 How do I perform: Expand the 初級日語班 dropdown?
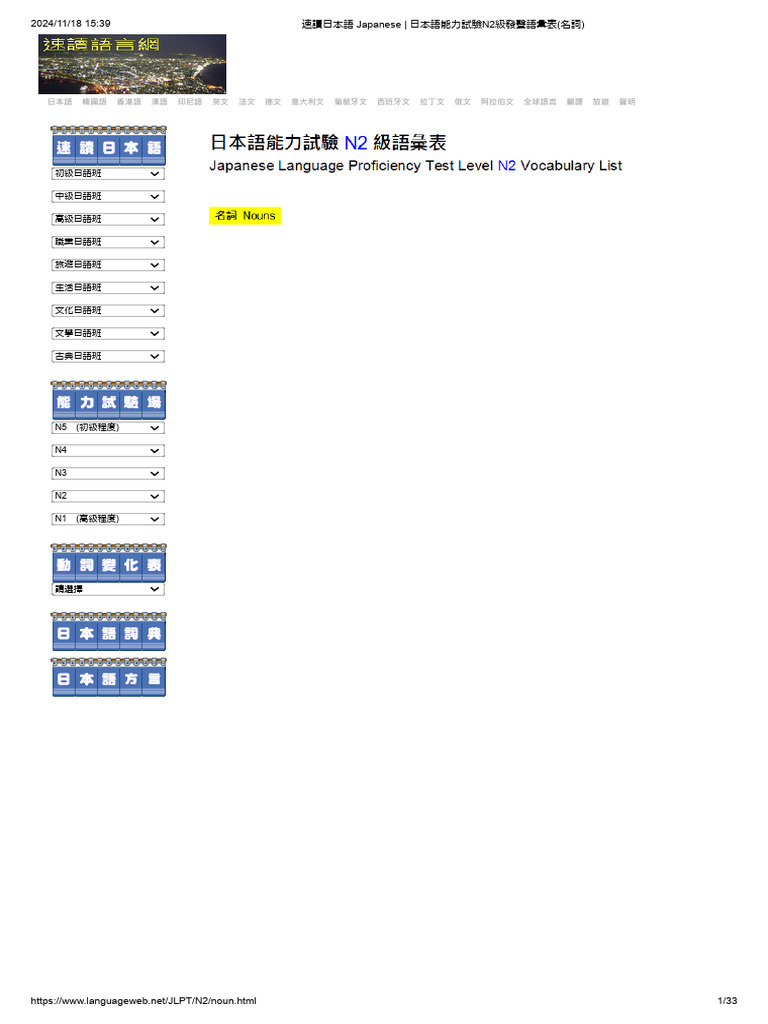108,174
